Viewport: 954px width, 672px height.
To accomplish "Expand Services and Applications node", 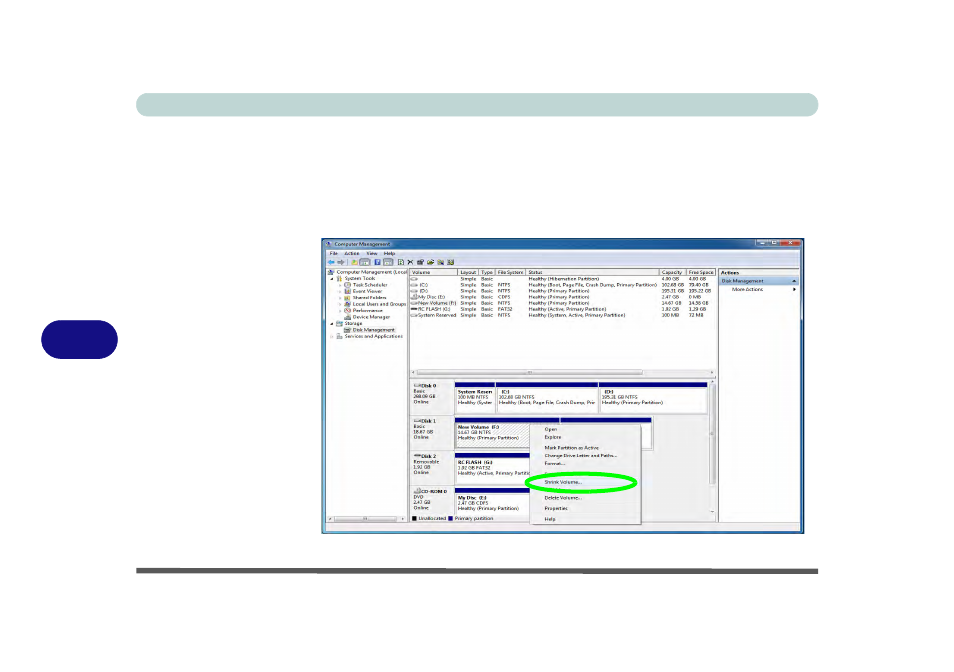I will click(332, 336).
